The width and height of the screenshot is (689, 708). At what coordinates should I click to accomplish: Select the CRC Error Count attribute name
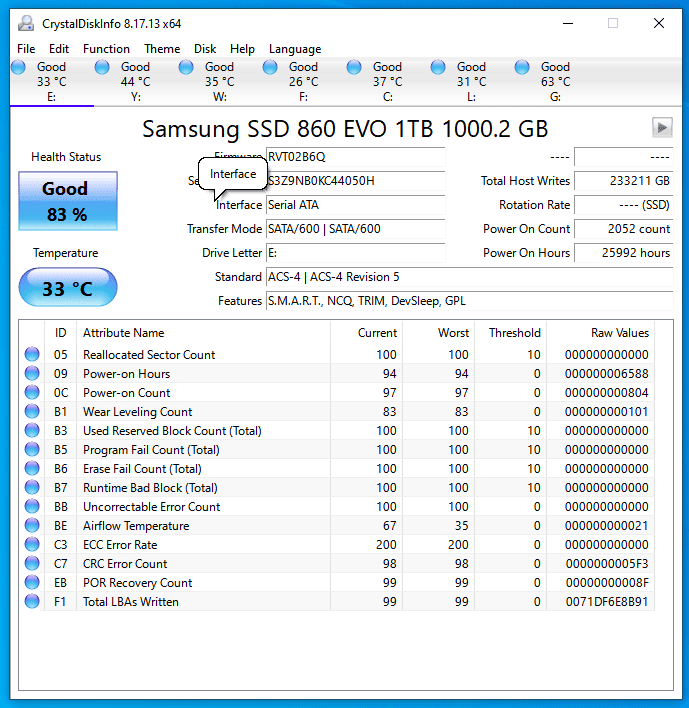click(x=125, y=564)
